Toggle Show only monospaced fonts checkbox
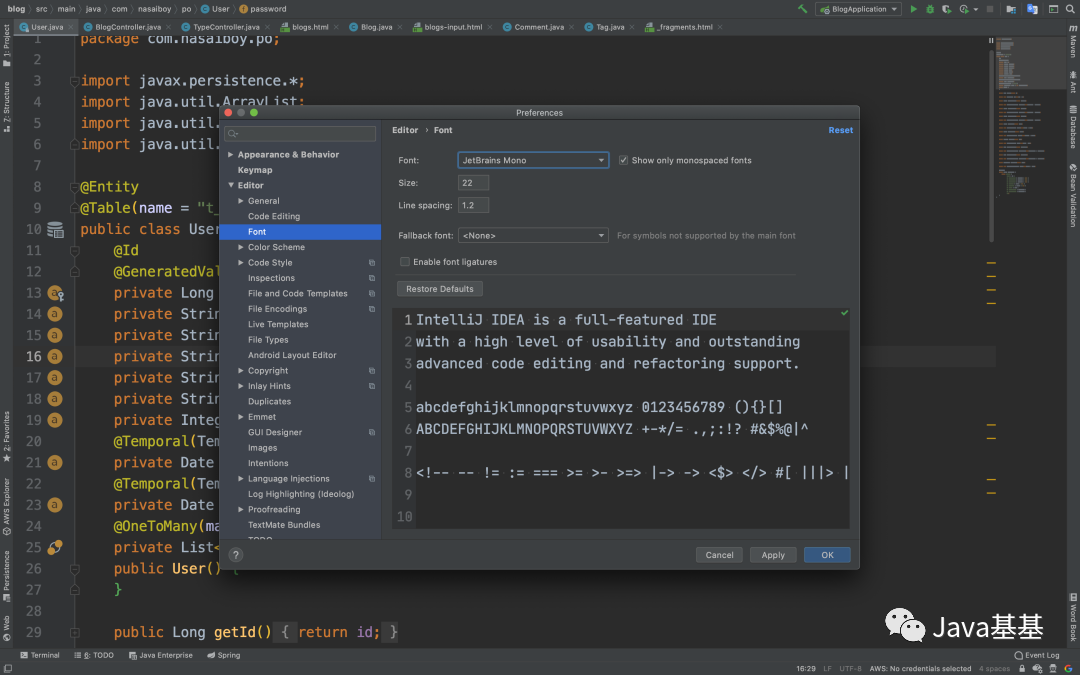This screenshot has width=1080, height=675. pyautogui.click(x=623, y=160)
